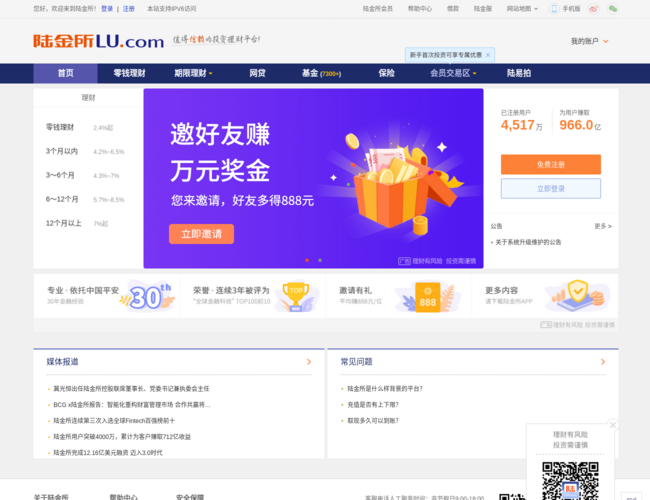Open the WeChat icon in top bar
Viewport: 650px width, 500px height.
(x=613, y=9)
